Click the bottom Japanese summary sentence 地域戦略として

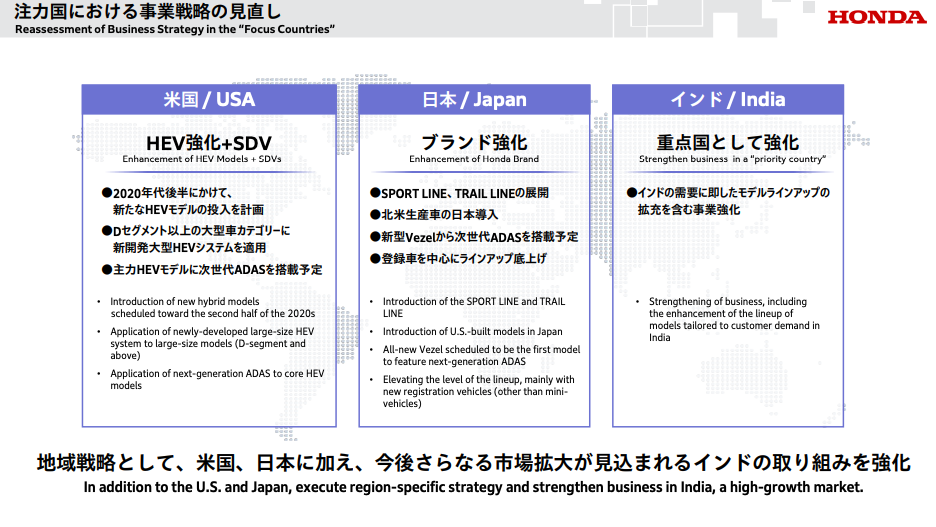point(474,463)
